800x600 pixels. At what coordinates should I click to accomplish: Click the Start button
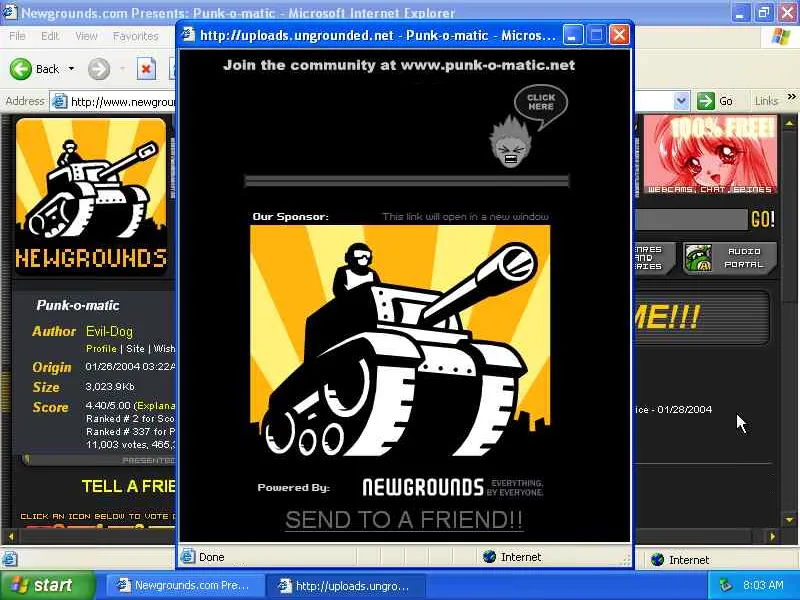tap(47, 585)
